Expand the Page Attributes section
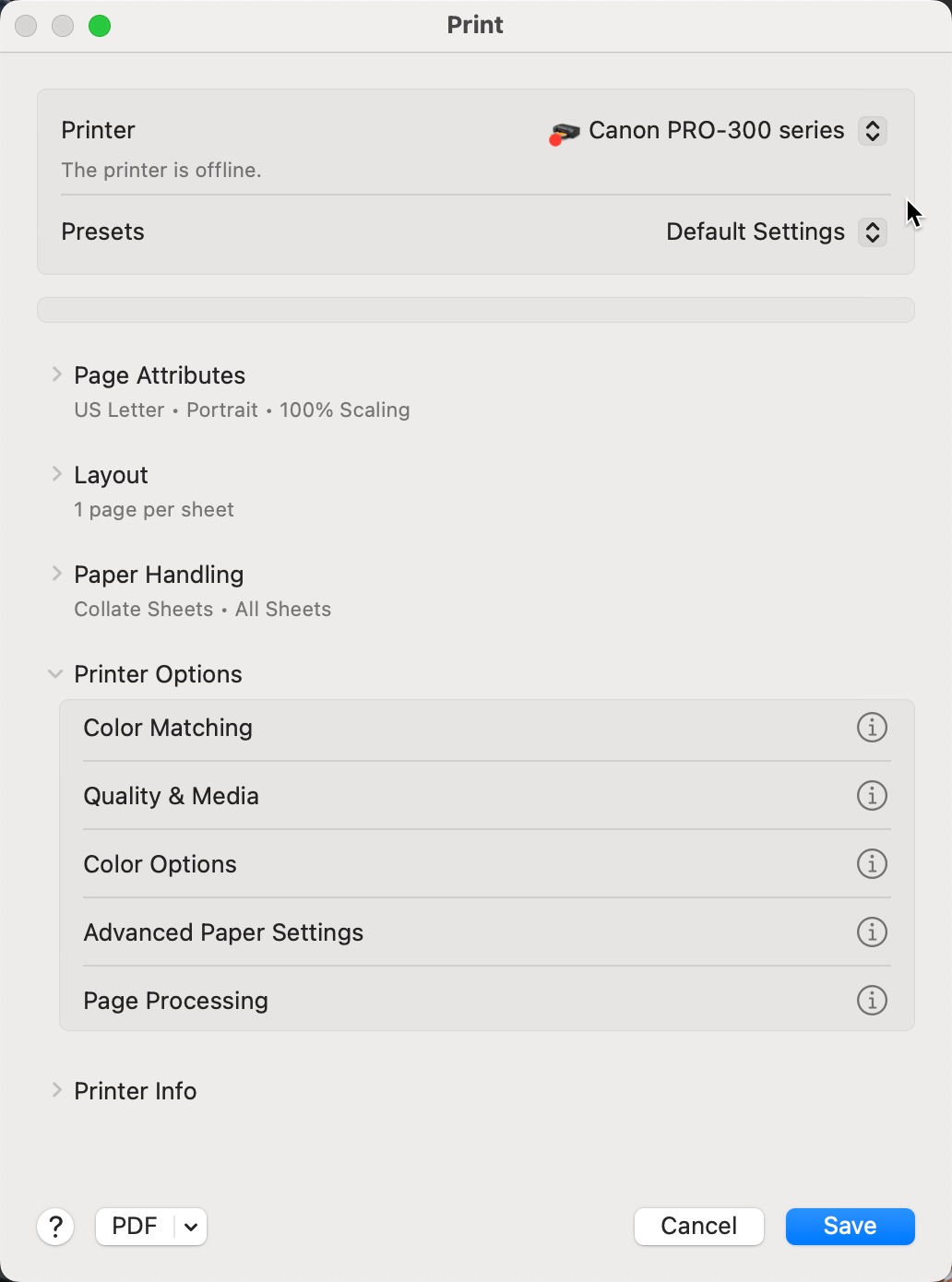The image size is (952, 1282). (56, 374)
